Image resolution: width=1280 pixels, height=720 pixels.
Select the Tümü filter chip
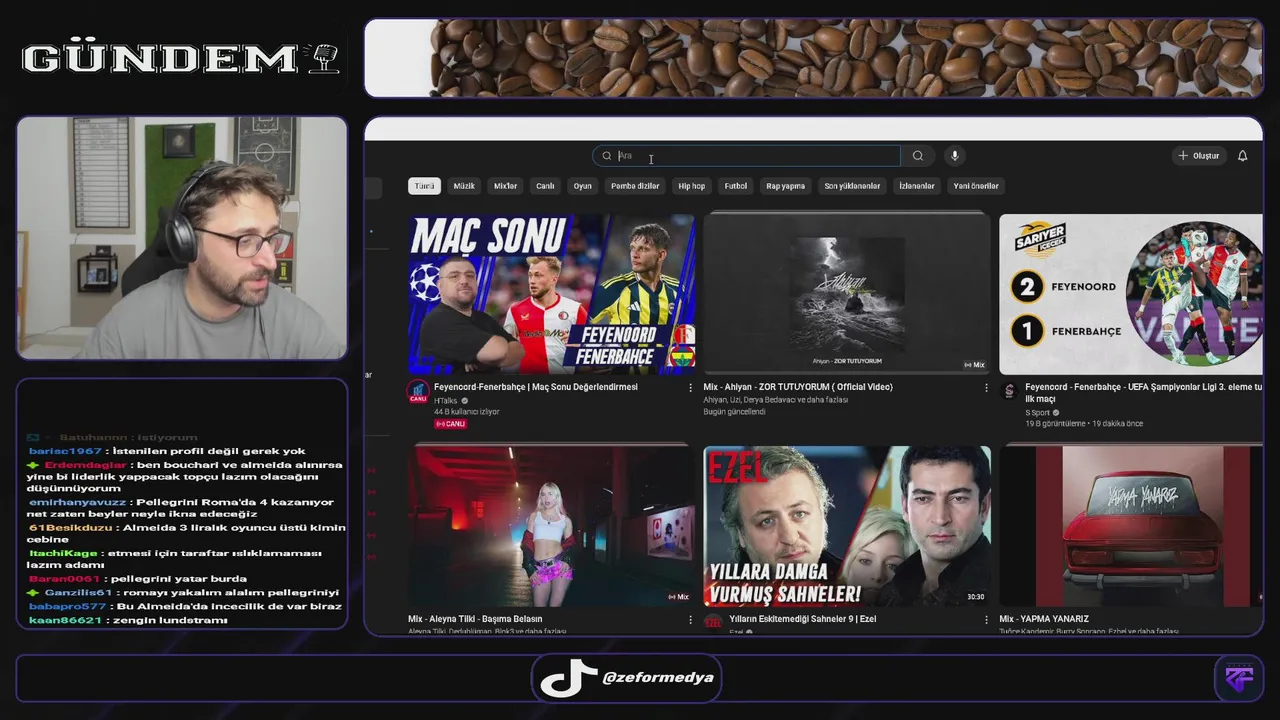pyautogui.click(x=425, y=186)
